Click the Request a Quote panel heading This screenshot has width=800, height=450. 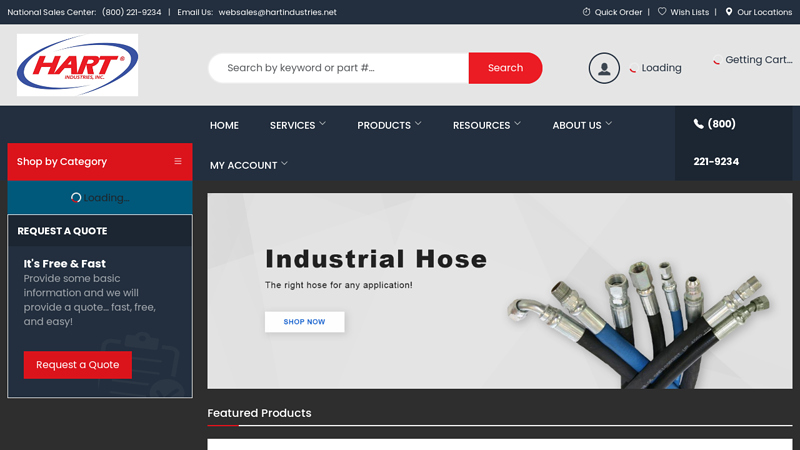click(x=62, y=231)
